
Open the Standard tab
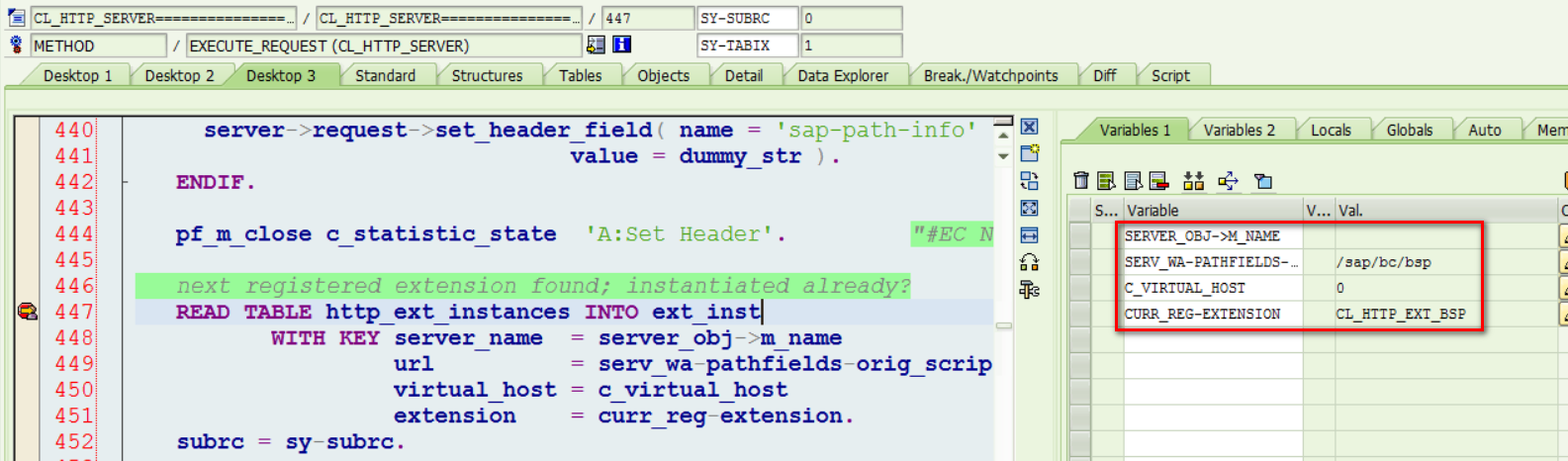coord(385,75)
